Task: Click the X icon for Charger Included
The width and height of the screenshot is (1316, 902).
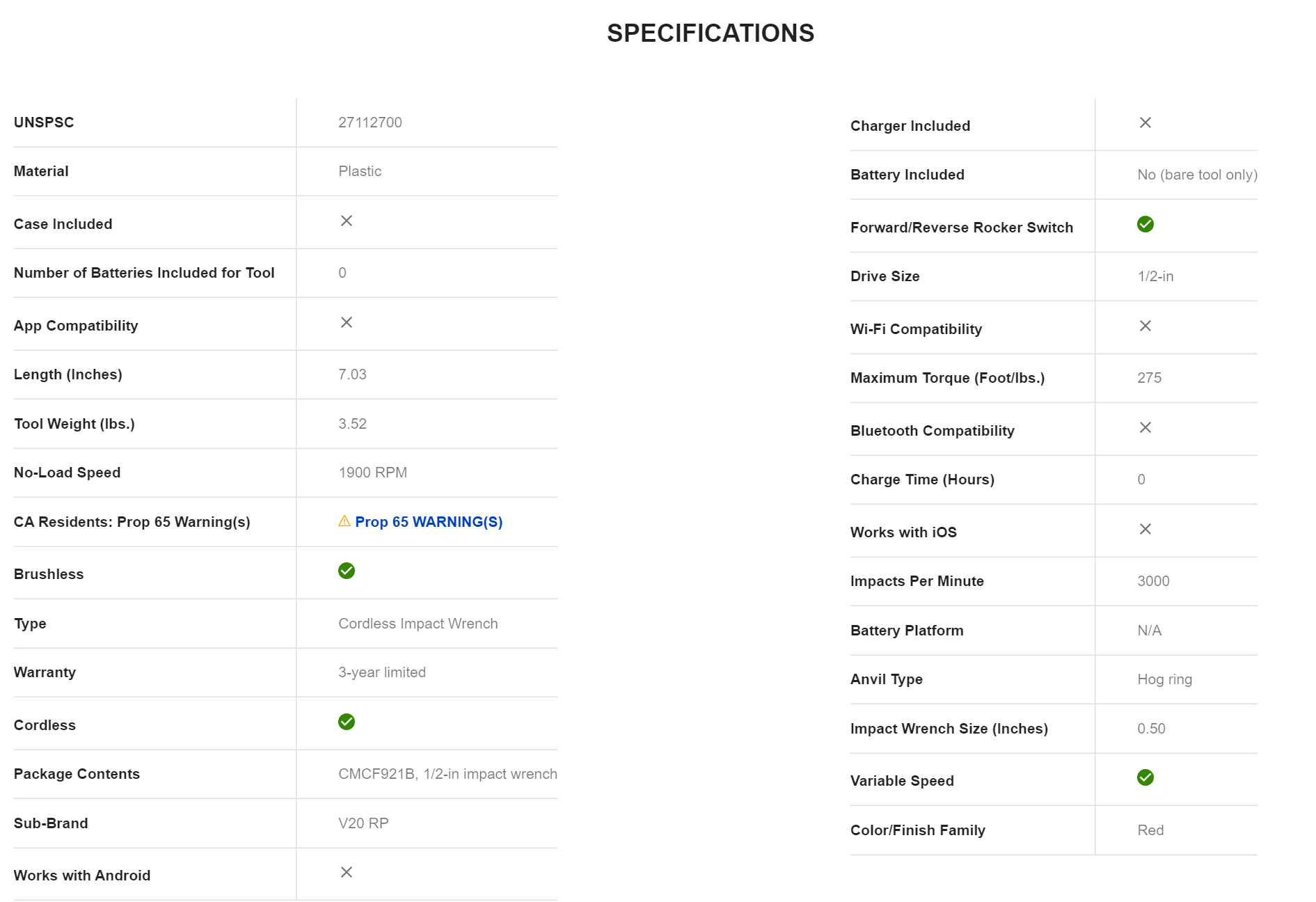Action: [x=1145, y=122]
